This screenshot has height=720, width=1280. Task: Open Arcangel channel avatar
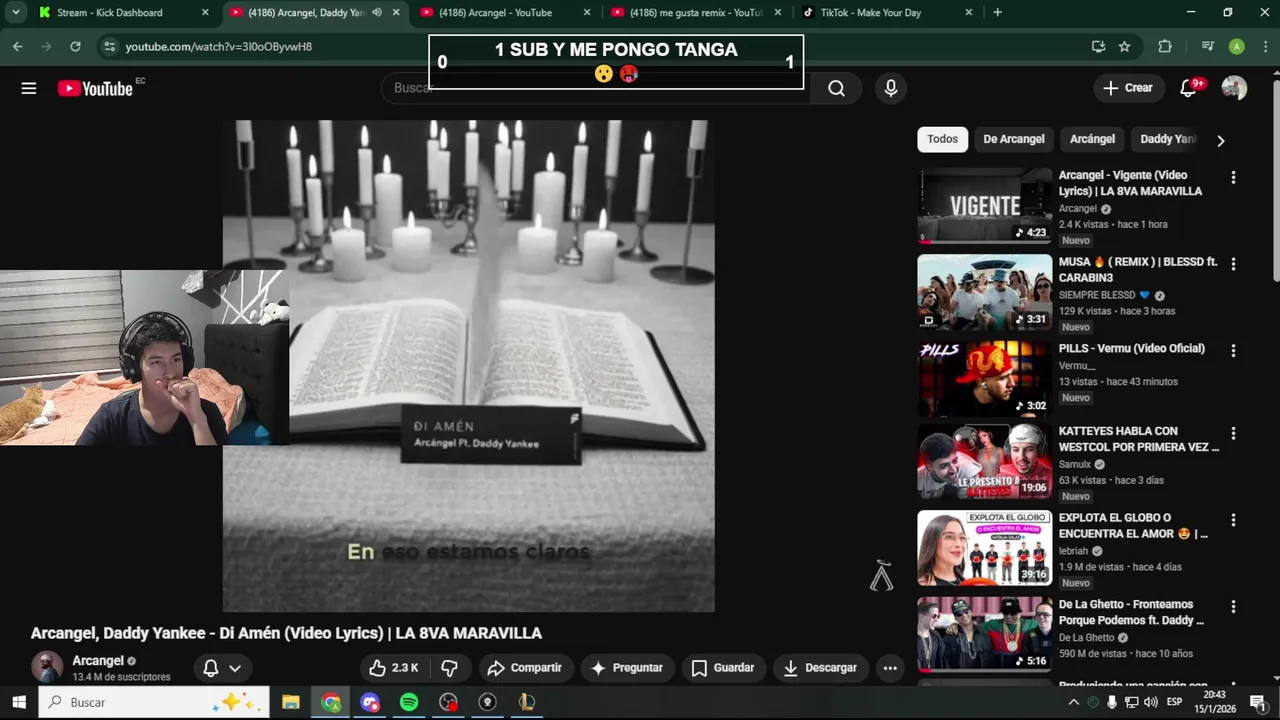click(47, 667)
